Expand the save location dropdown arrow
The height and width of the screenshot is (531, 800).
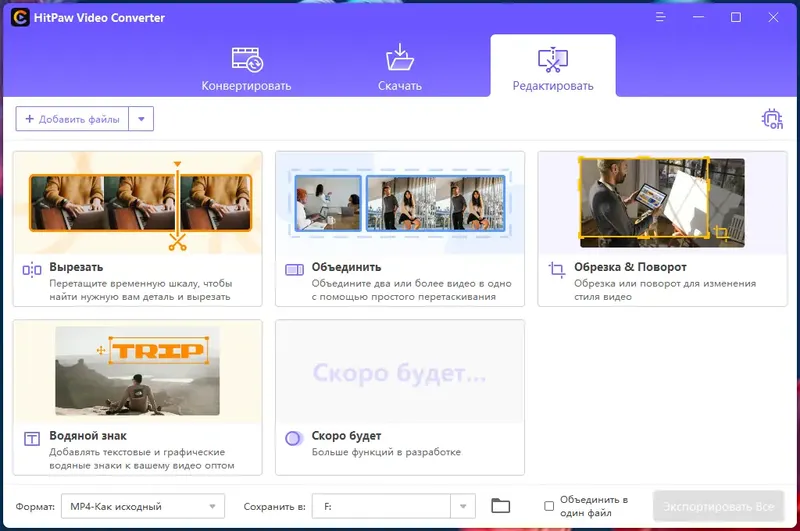click(x=463, y=507)
